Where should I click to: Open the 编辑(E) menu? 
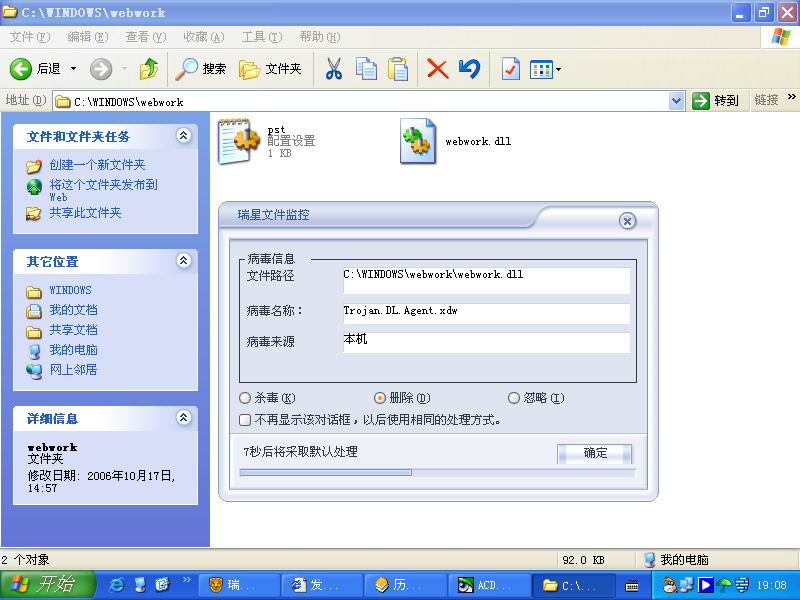point(88,37)
